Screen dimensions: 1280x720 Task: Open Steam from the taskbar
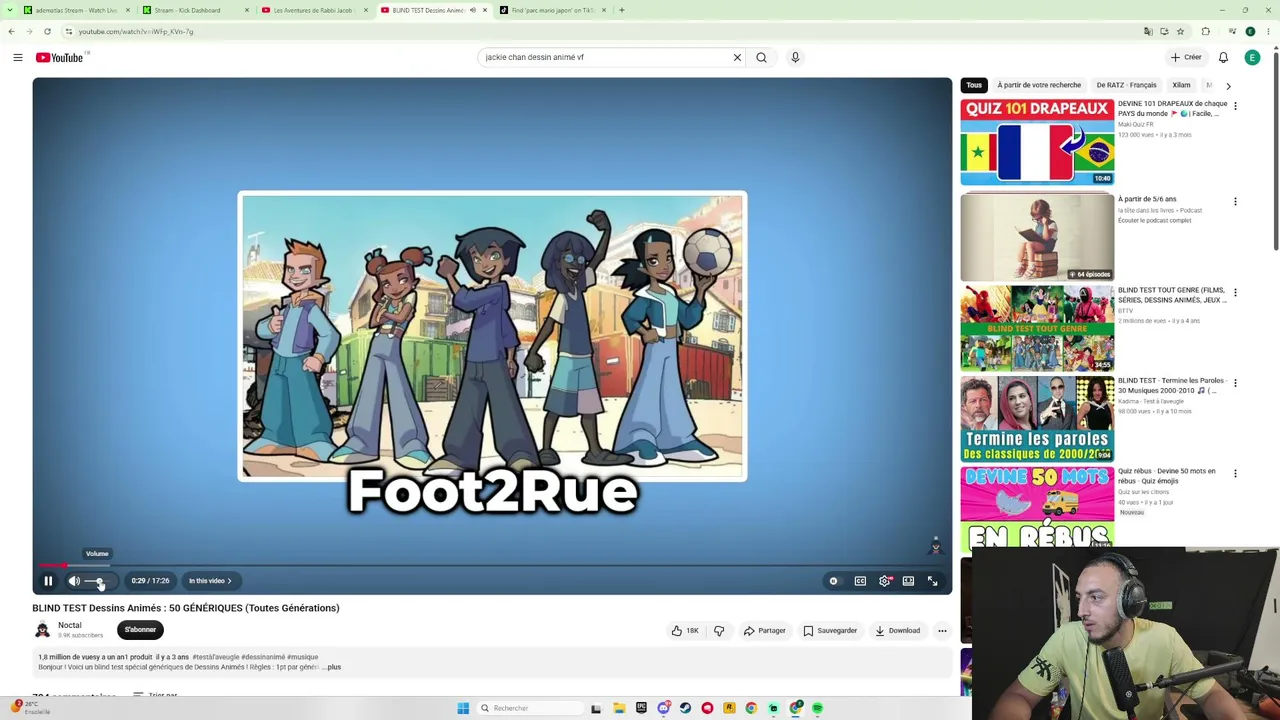685,708
